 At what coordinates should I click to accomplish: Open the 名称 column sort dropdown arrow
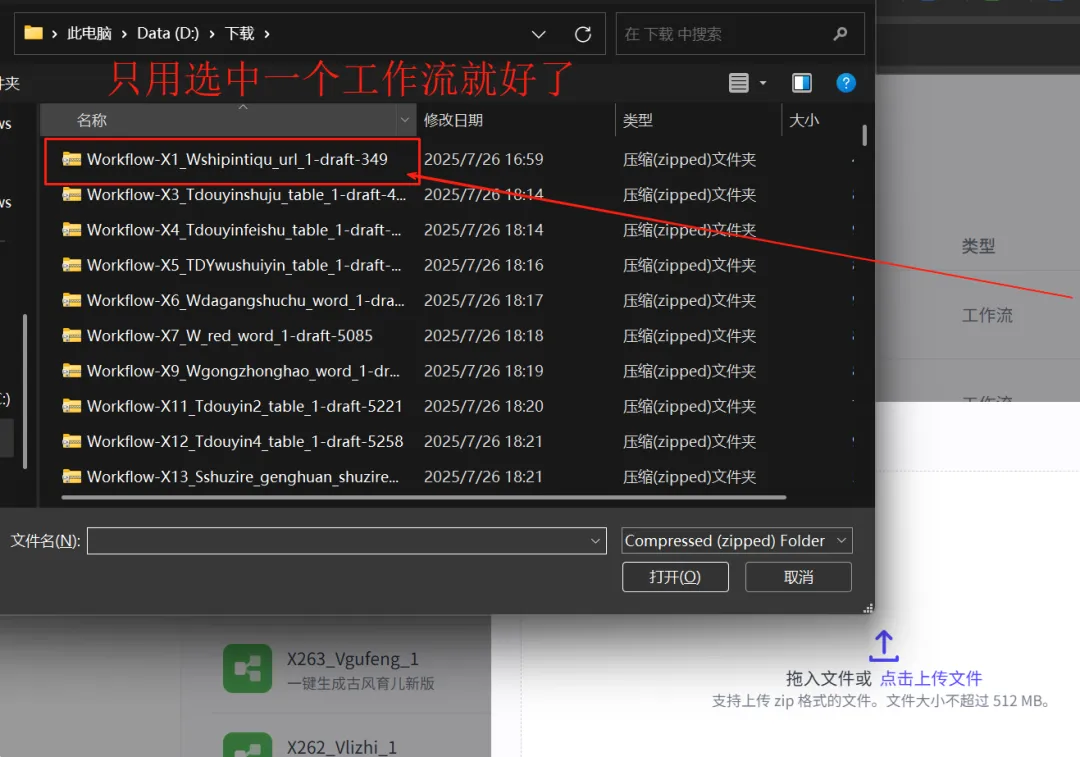404,120
